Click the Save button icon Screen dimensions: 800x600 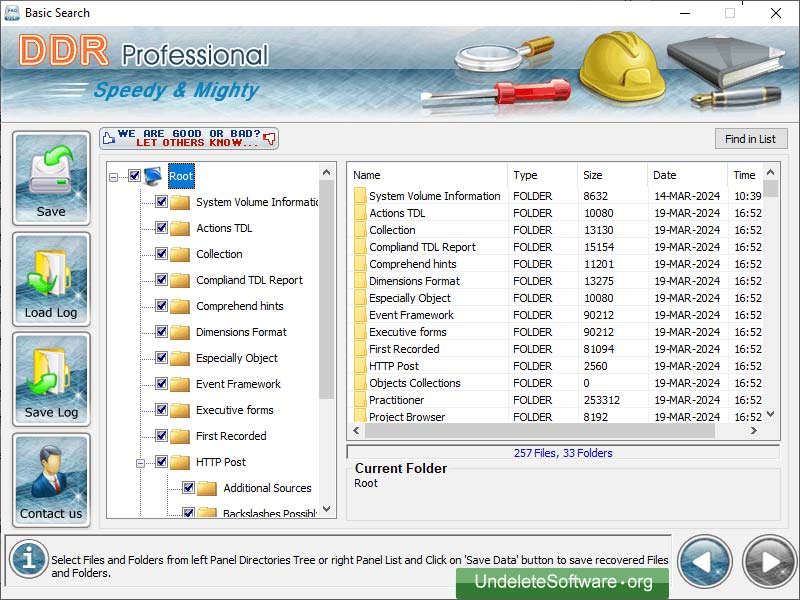pyautogui.click(x=51, y=178)
